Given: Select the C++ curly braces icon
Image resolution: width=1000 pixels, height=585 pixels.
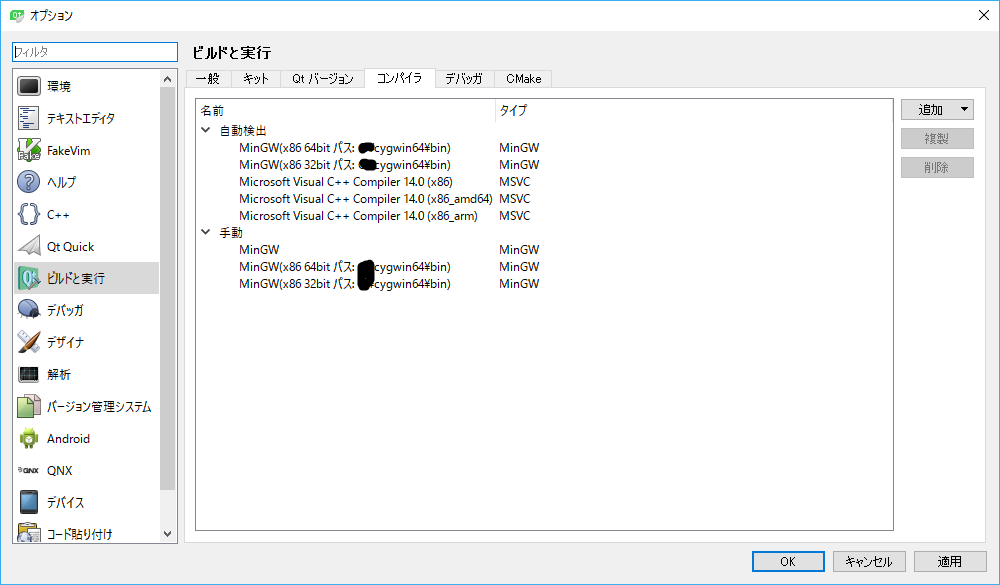Looking at the screenshot, I should [29, 214].
